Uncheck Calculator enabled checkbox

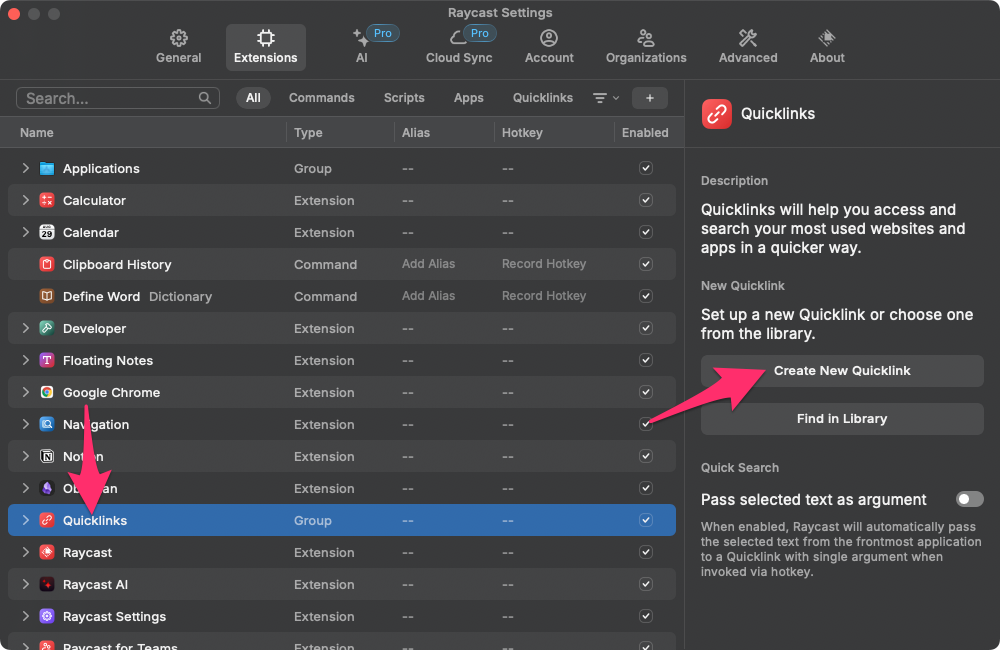pyautogui.click(x=645, y=200)
